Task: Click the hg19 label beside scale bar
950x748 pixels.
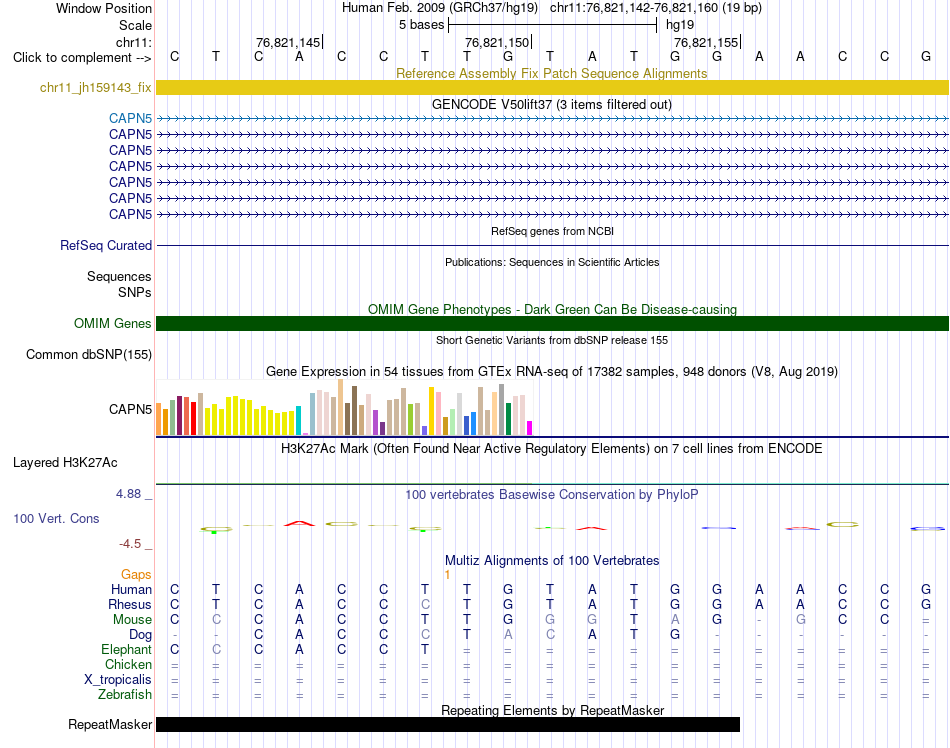Action: tap(680, 25)
